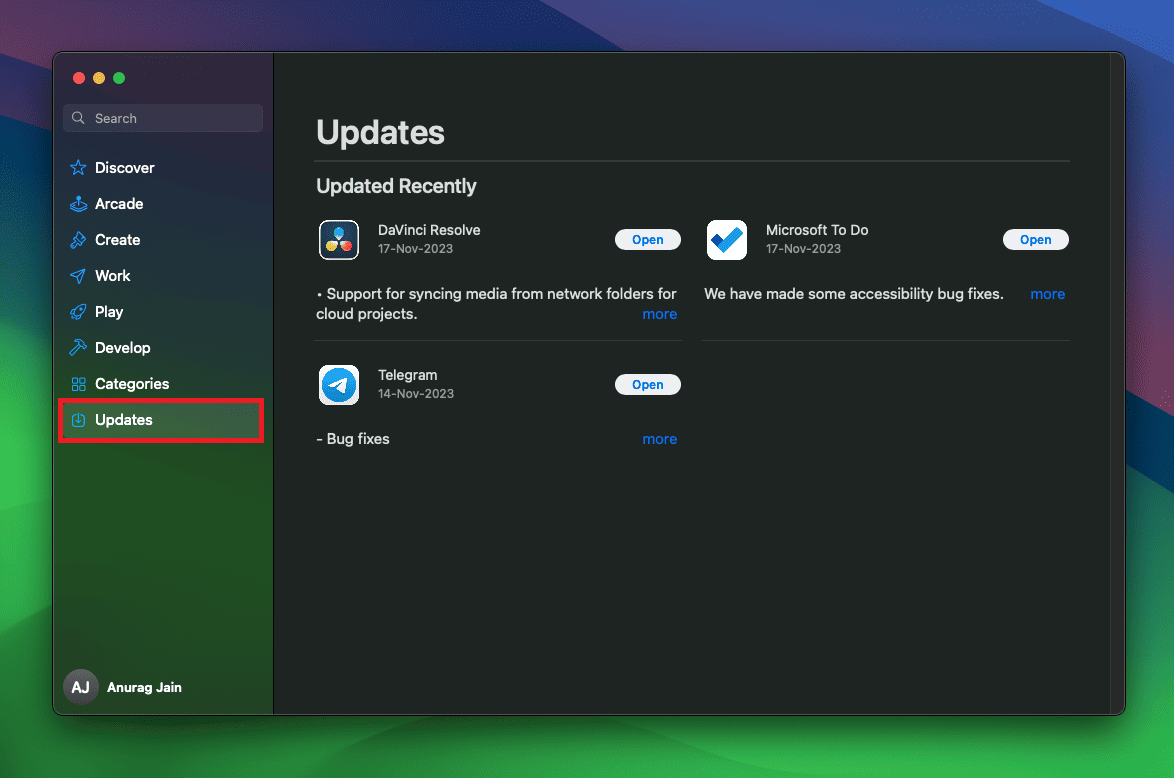Maximize the window with green button
This screenshot has height=778, width=1174.
pyautogui.click(x=119, y=78)
